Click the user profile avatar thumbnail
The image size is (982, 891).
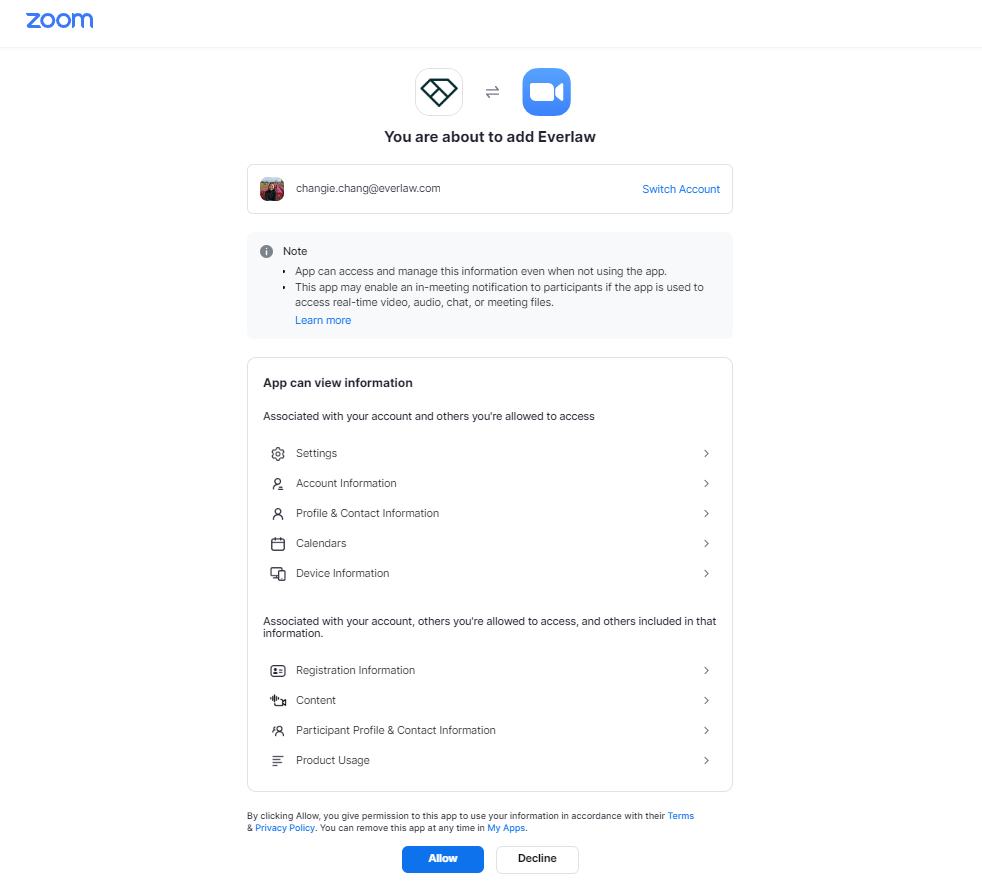[x=272, y=189]
